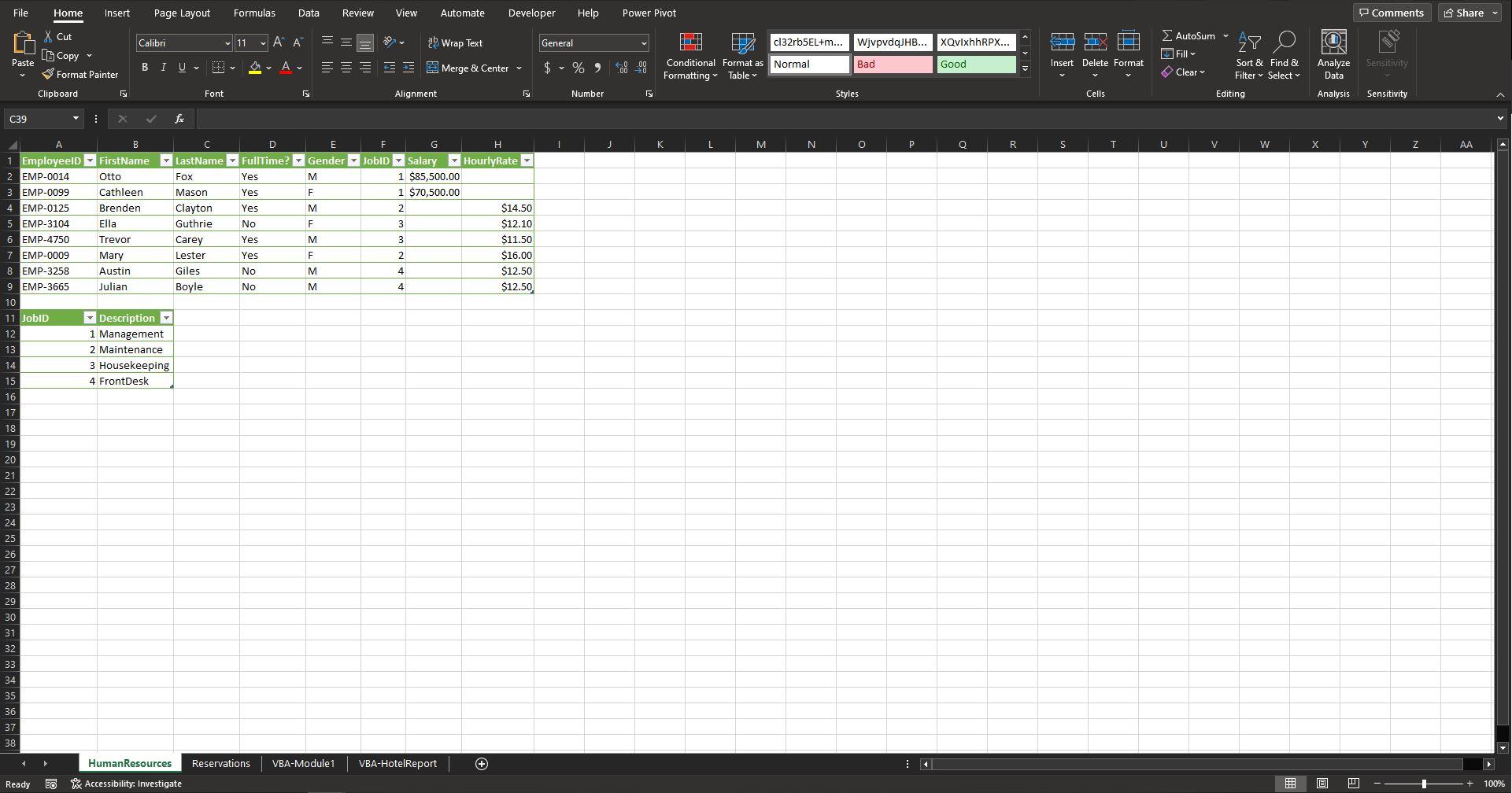Open the Salary column filter dropdown
Viewport: 1512px width, 793px height.
[x=455, y=160]
